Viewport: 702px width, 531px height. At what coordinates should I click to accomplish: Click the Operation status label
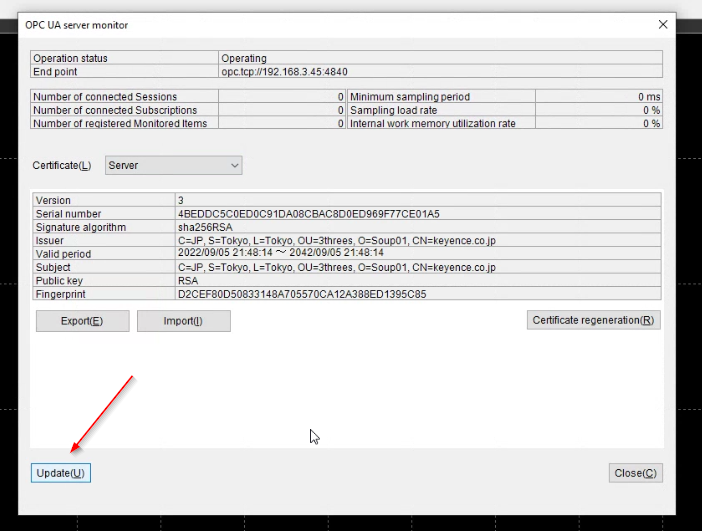[x=70, y=58]
